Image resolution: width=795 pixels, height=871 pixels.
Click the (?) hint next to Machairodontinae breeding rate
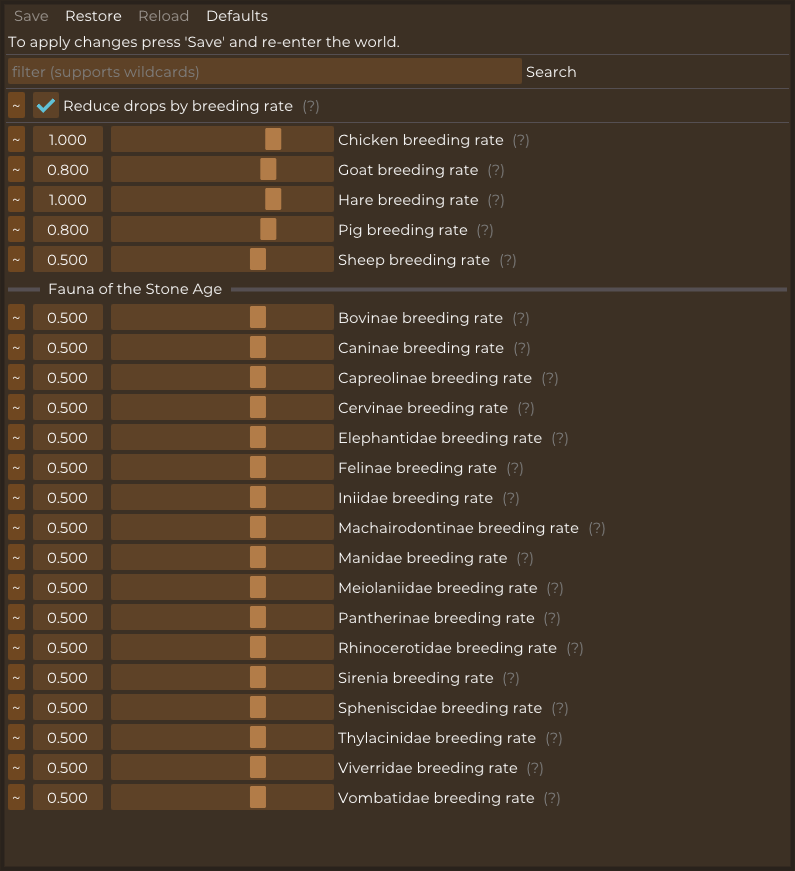pos(597,528)
